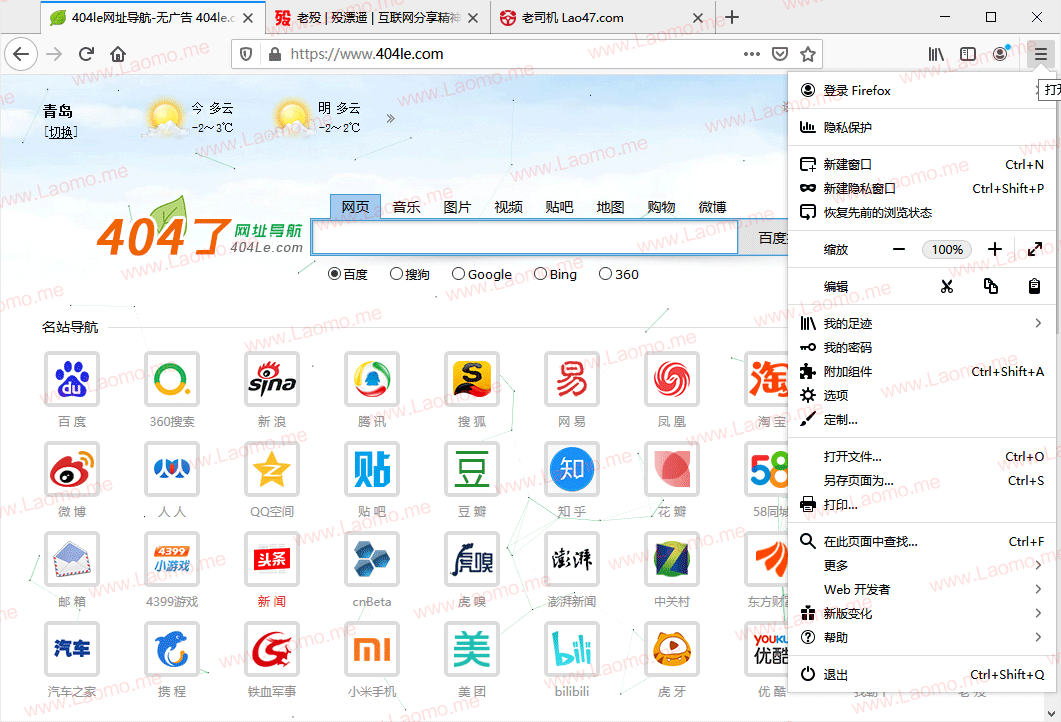Image resolution: width=1061 pixels, height=722 pixels.
Task: Open 隐私保护 menu entry
Action: coord(922,127)
